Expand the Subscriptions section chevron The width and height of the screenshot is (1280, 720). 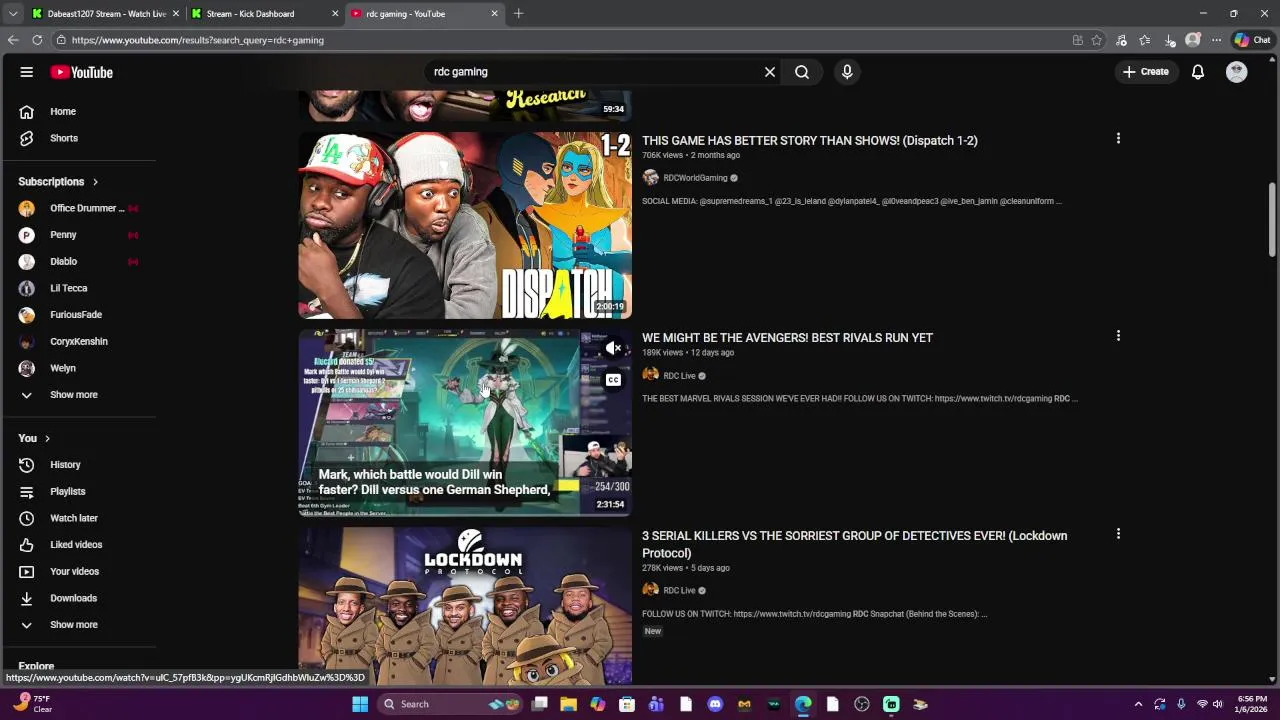(x=95, y=182)
